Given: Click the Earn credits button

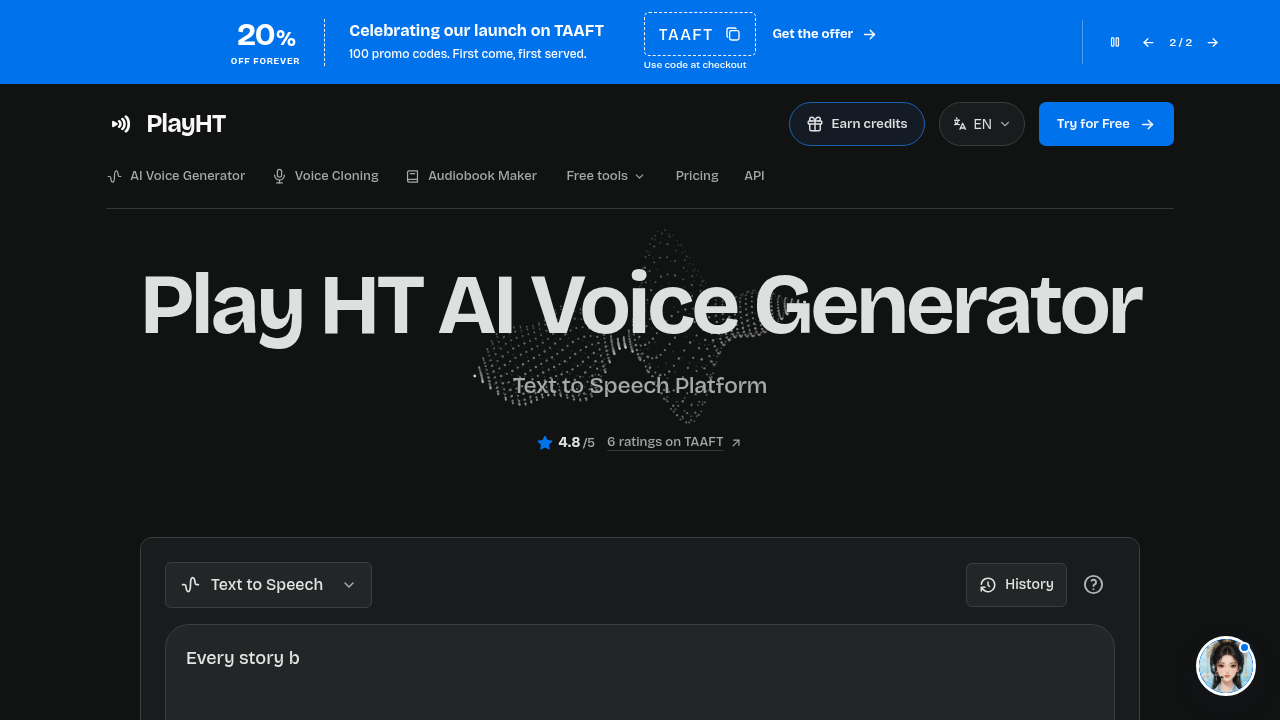Looking at the screenshot, I should tap(857, 124).
